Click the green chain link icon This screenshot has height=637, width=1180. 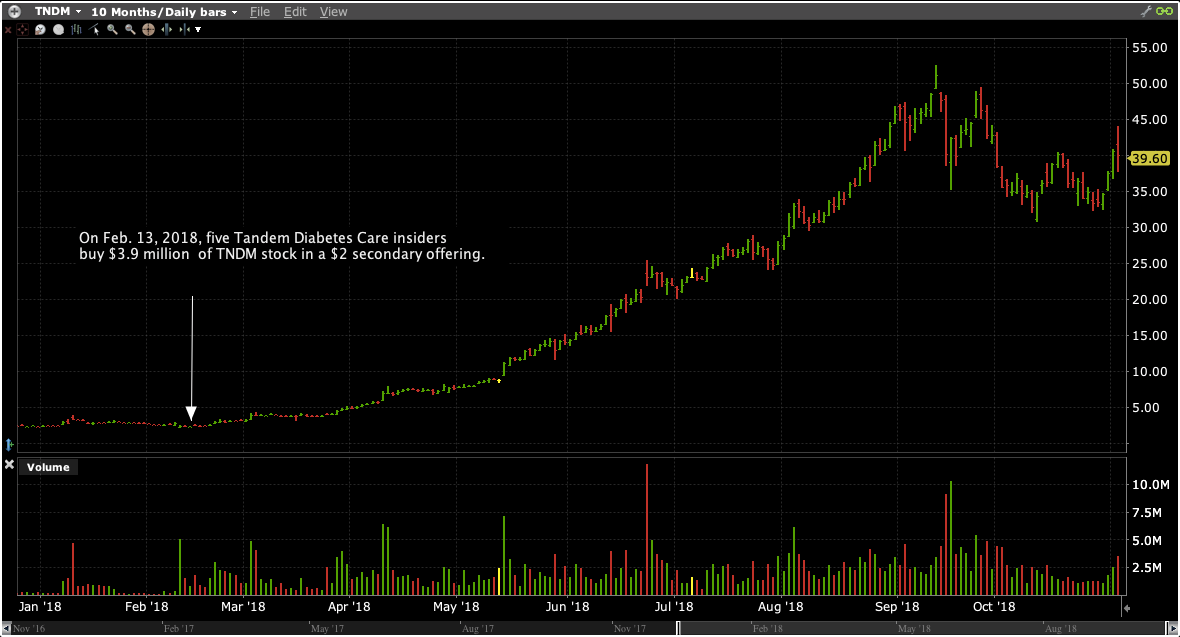[x=1164, y=11]
